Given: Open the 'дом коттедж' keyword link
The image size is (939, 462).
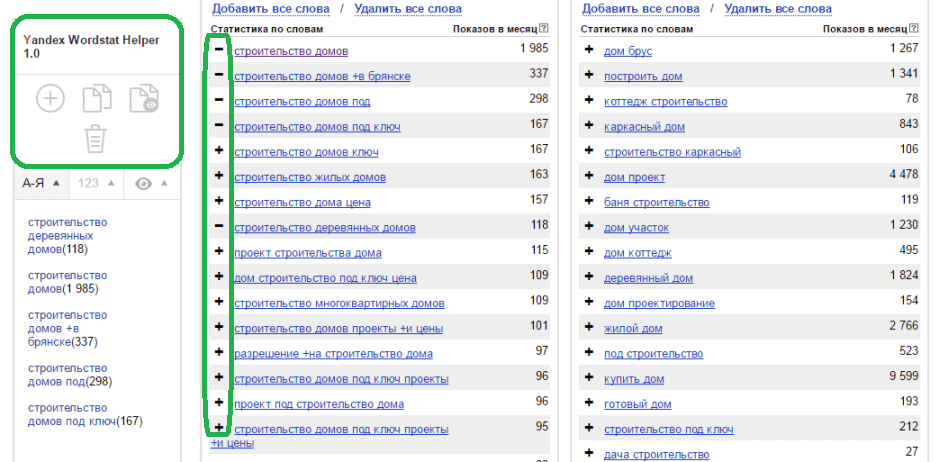Looking at the screenshot, I should click(638, 253).
